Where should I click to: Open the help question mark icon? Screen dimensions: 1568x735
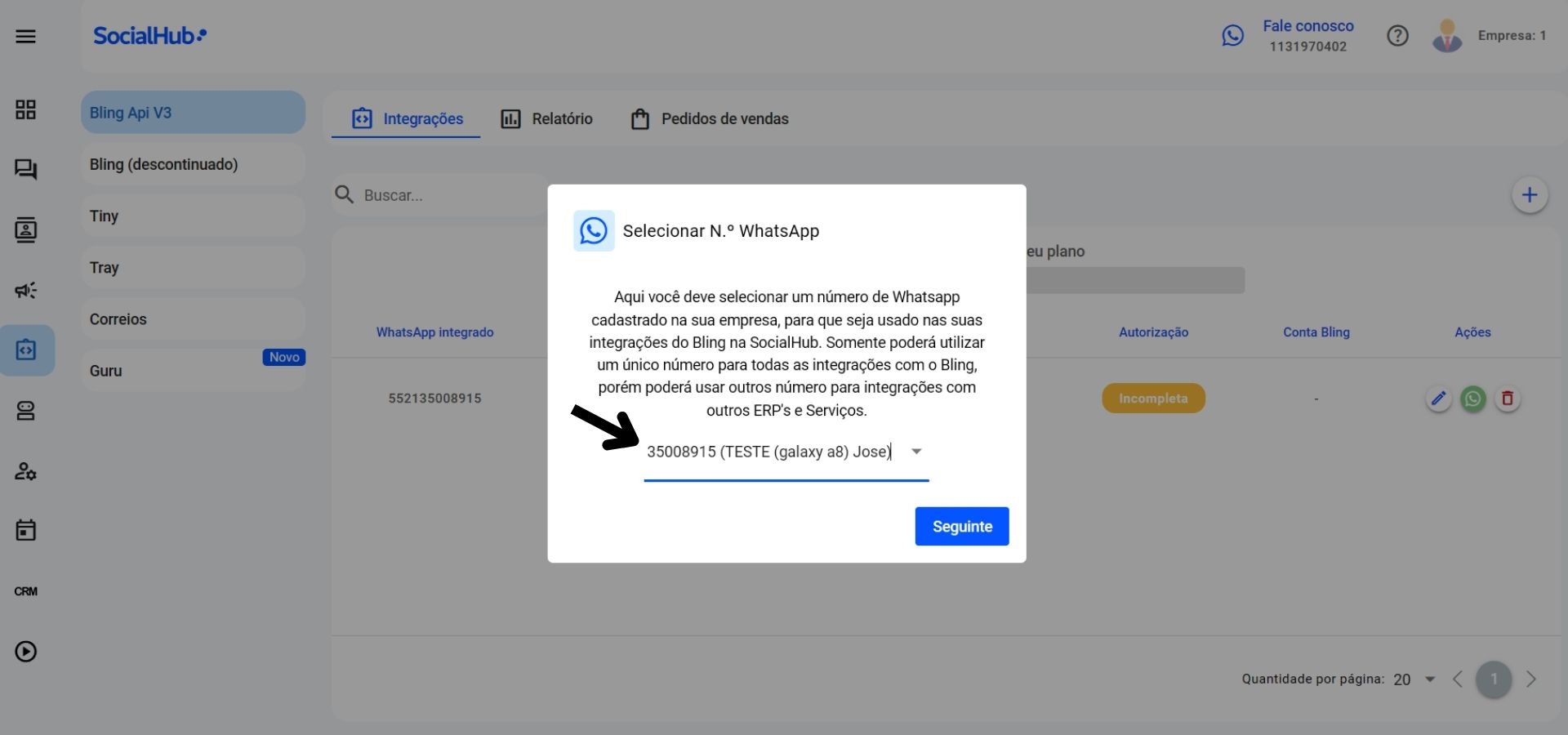point(1398,35)
